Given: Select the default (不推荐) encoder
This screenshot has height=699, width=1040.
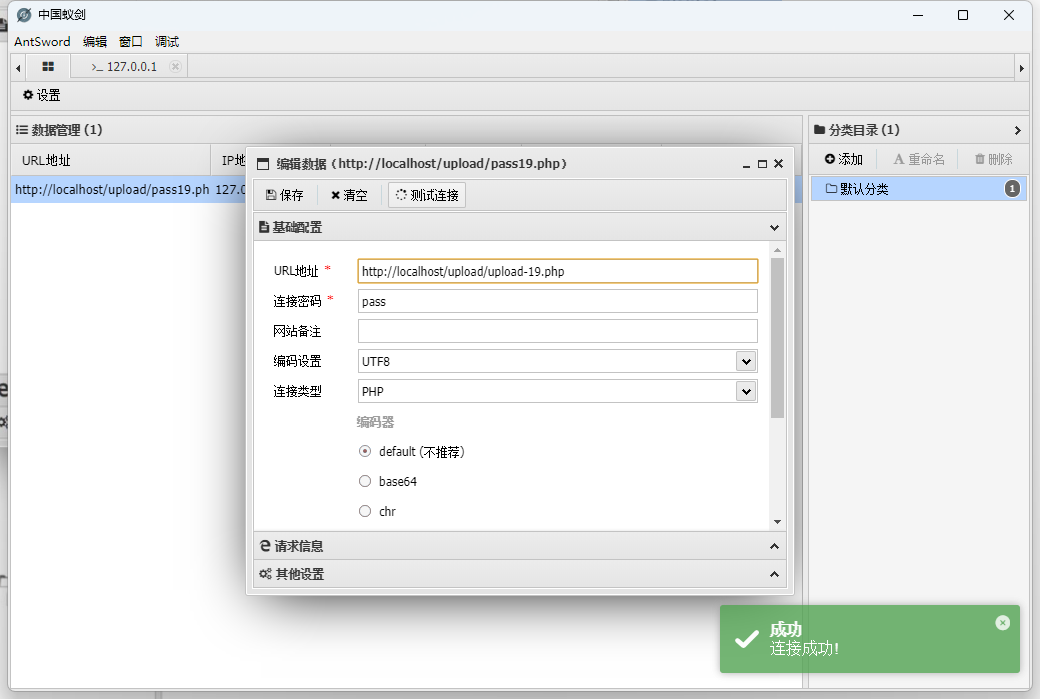Looking at the screenshot, I should [x=365, y=452].
